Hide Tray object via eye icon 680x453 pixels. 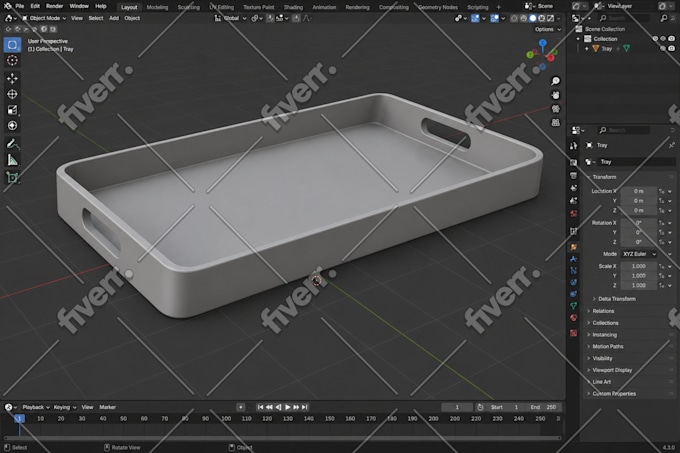click(663, 49)
